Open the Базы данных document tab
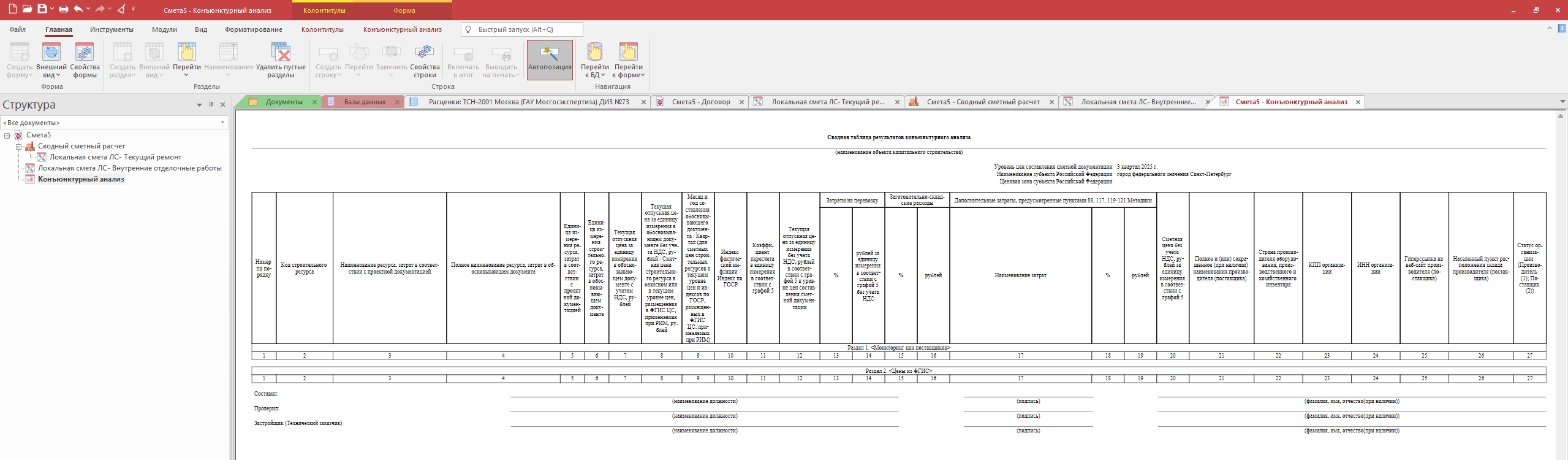 (x=364, y=102)
